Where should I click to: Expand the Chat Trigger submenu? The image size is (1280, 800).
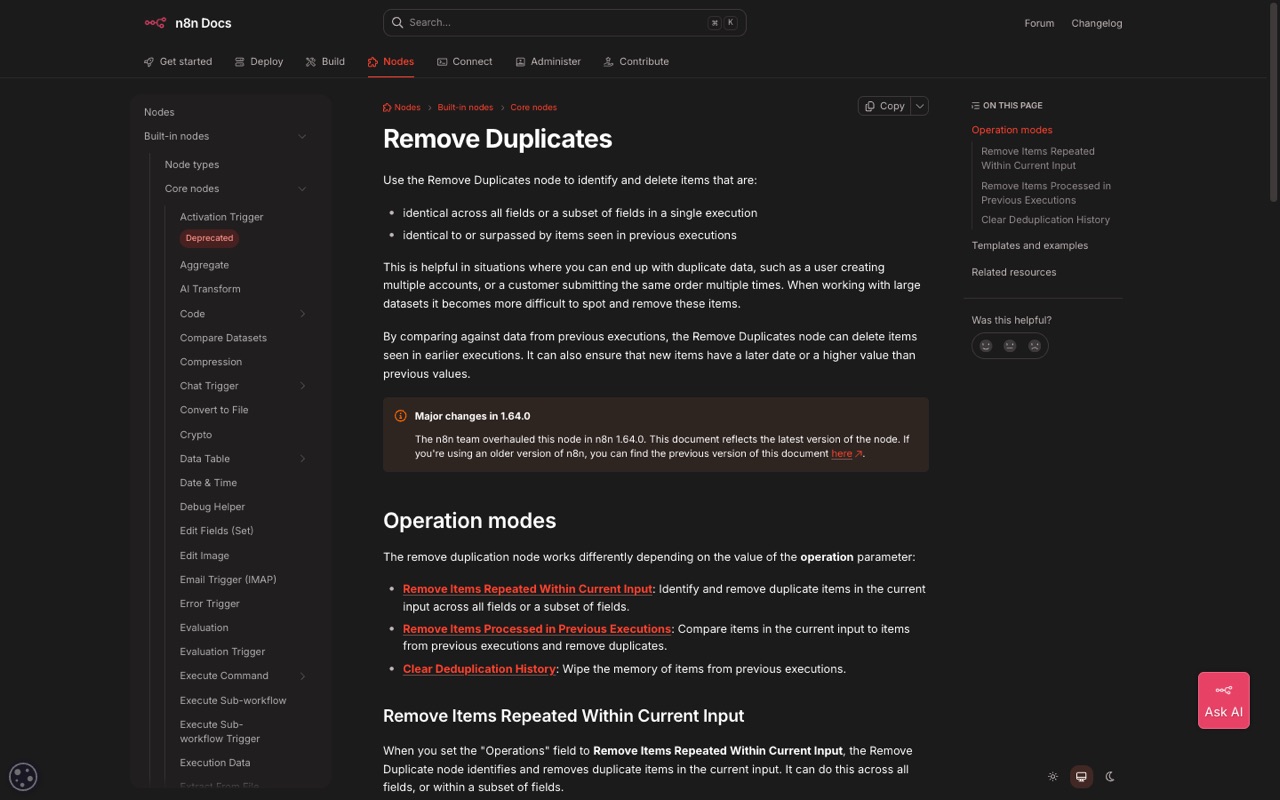[302, 386]
